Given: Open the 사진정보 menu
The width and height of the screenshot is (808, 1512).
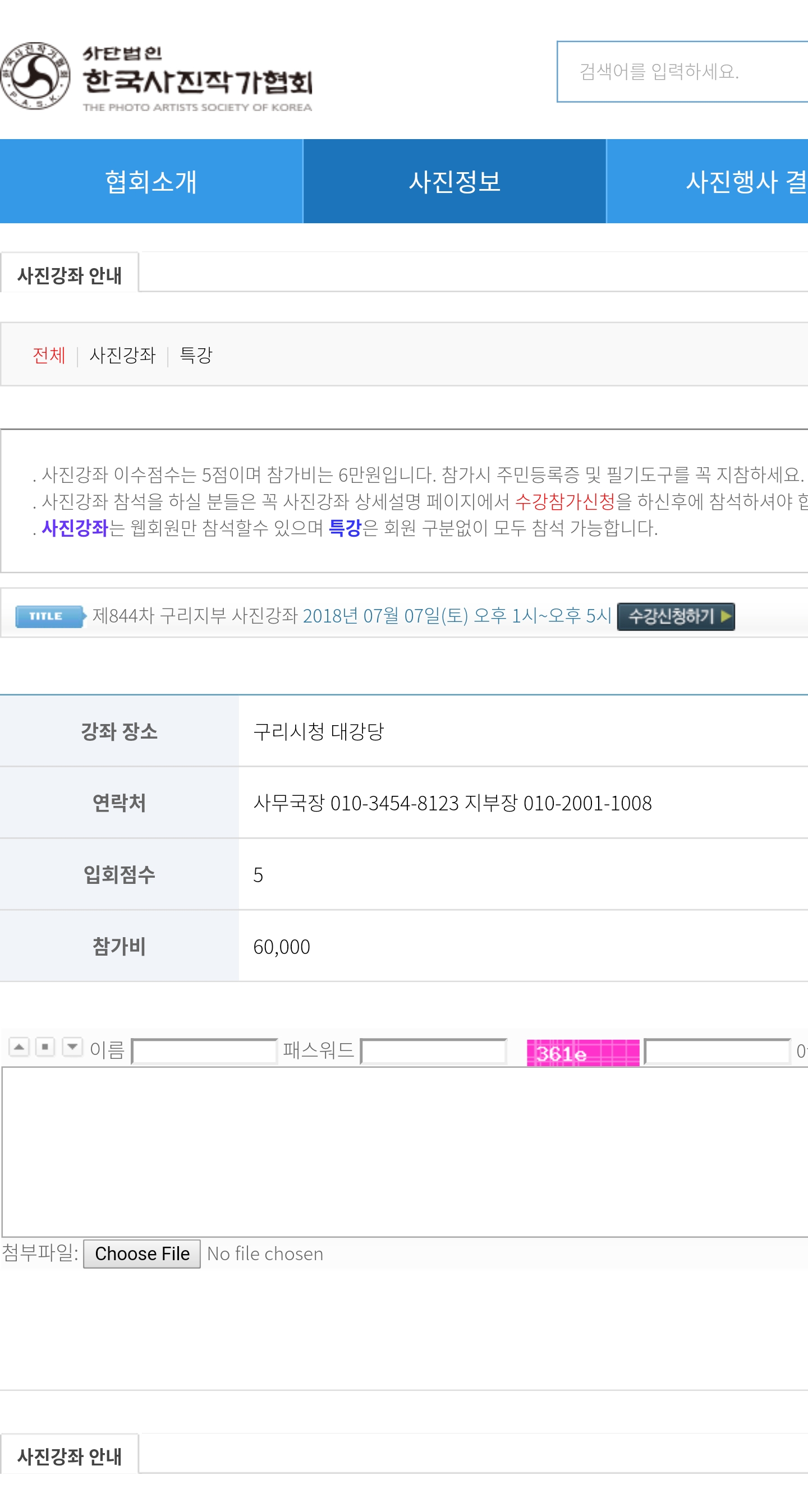Looking at the screenshot, I should click(x=454, y=181).
